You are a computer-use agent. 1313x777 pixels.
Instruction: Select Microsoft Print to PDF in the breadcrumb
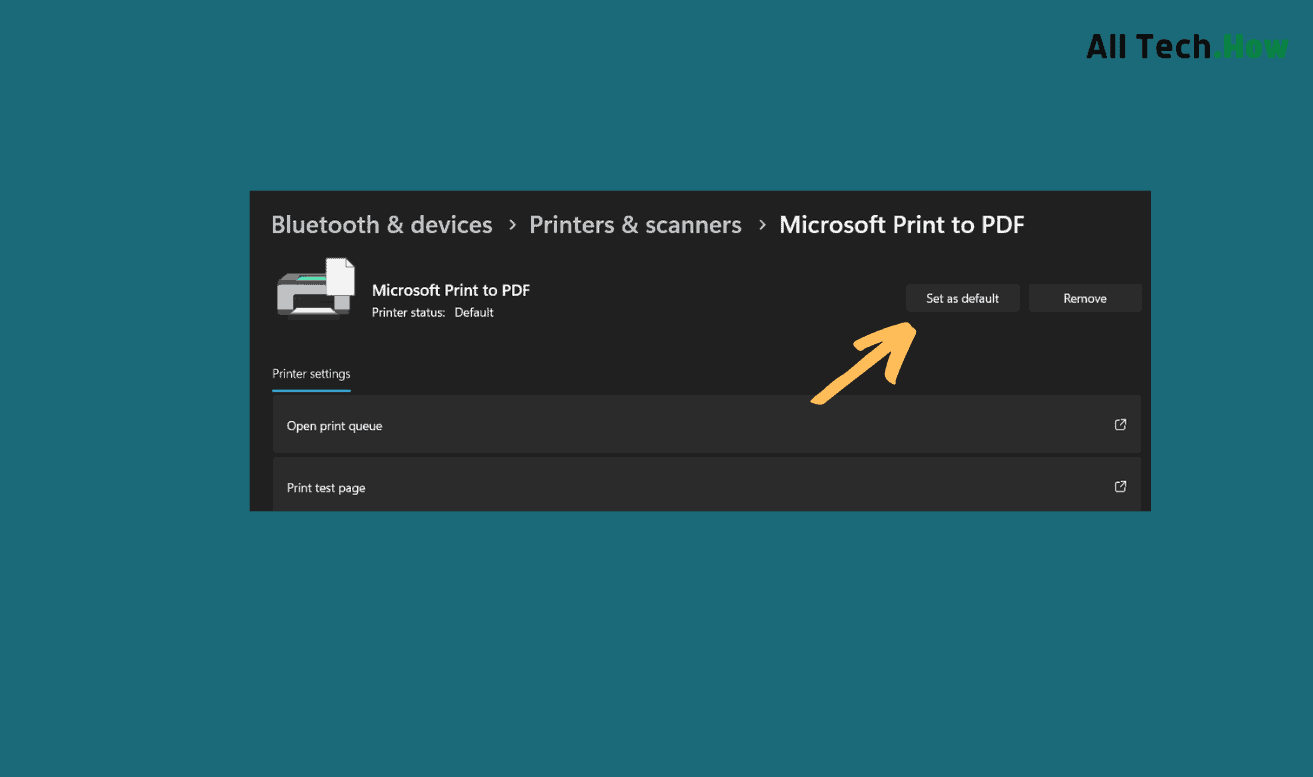tap(901, 224)
